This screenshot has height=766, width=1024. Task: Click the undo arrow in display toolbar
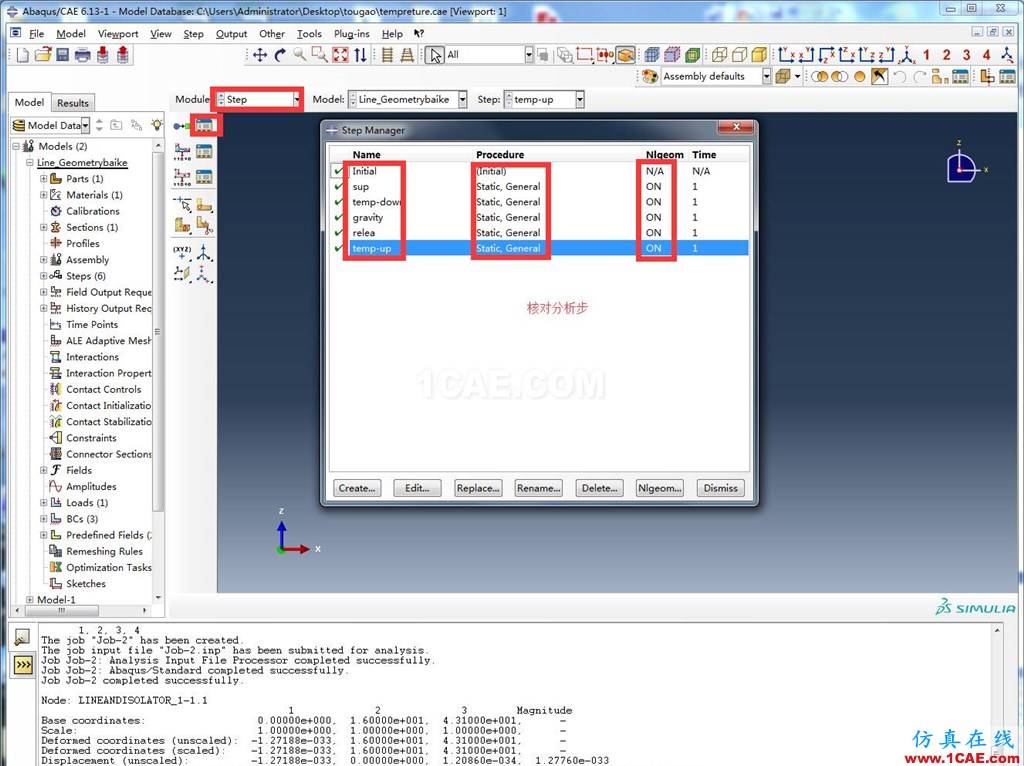(x=899, y=76)
